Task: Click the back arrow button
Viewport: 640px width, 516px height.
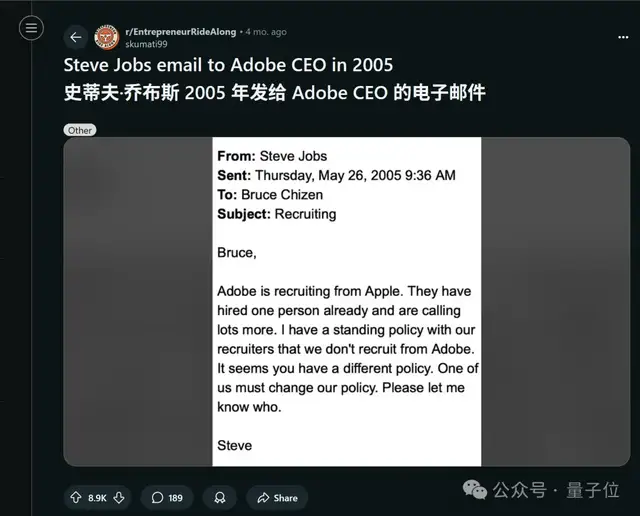Action: [x=75, y=38]
